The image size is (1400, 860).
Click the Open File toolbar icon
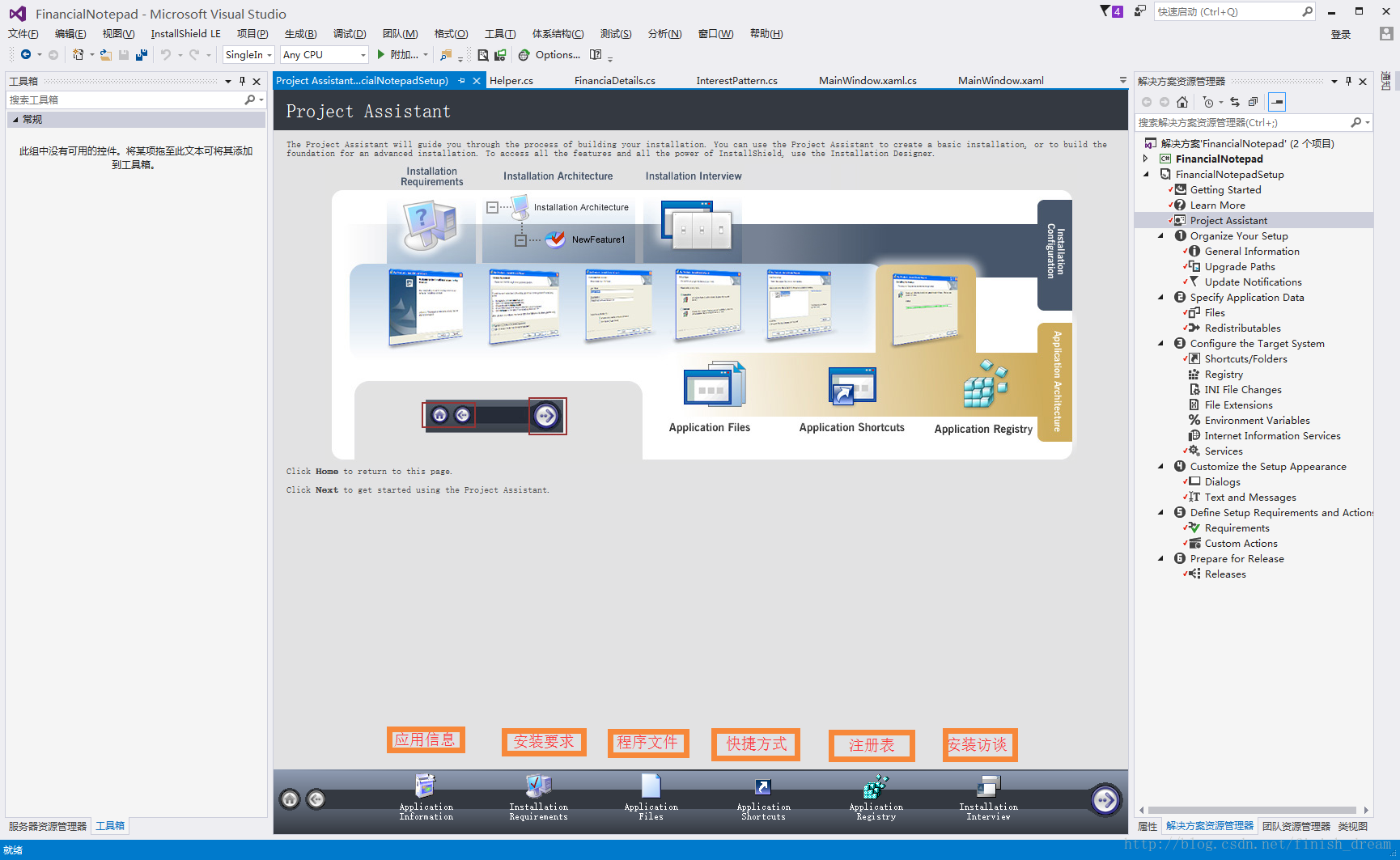(x=105, y=55)
